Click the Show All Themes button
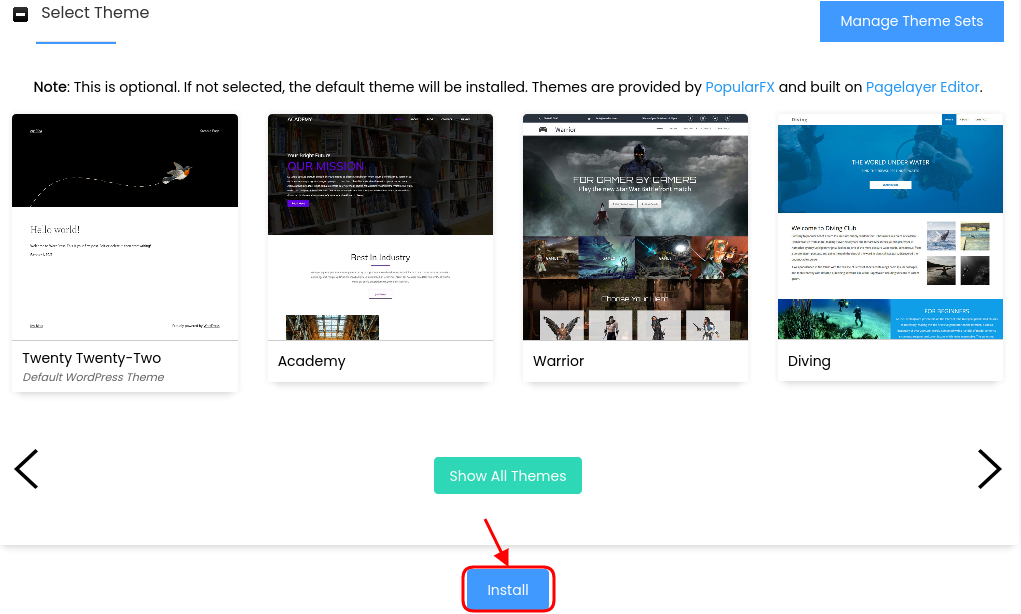 coord(508,476)
